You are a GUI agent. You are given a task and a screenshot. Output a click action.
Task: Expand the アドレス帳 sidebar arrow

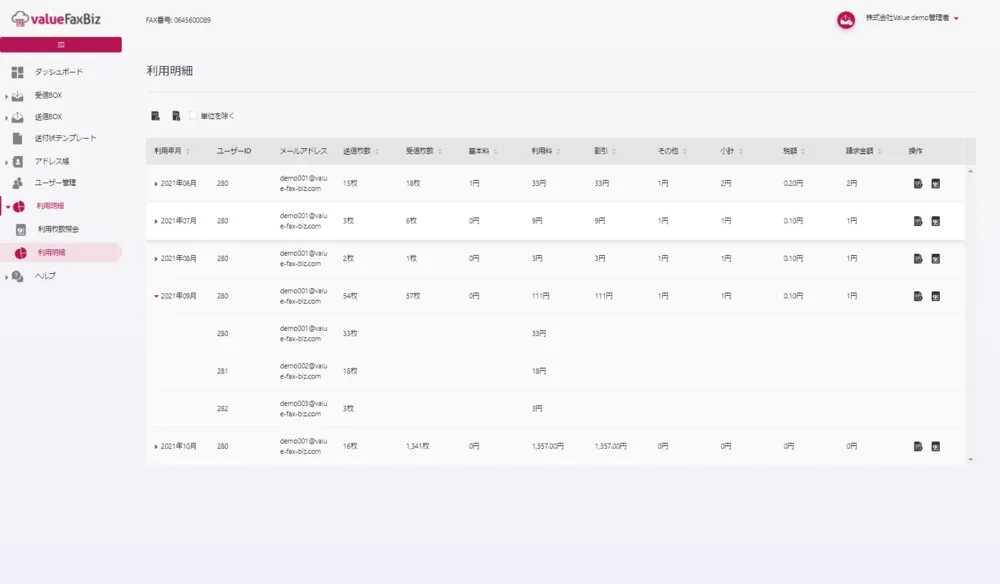(x=6, y=163)
